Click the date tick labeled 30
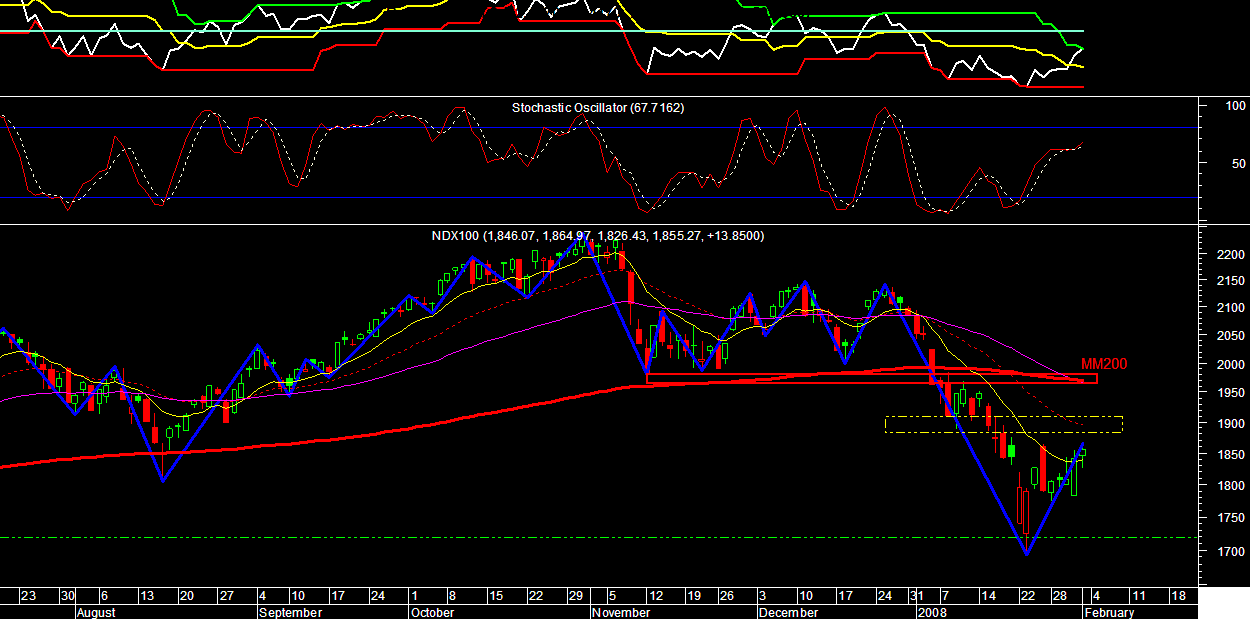Viewport: 1250px width, 619px height. tap(68, 596)
